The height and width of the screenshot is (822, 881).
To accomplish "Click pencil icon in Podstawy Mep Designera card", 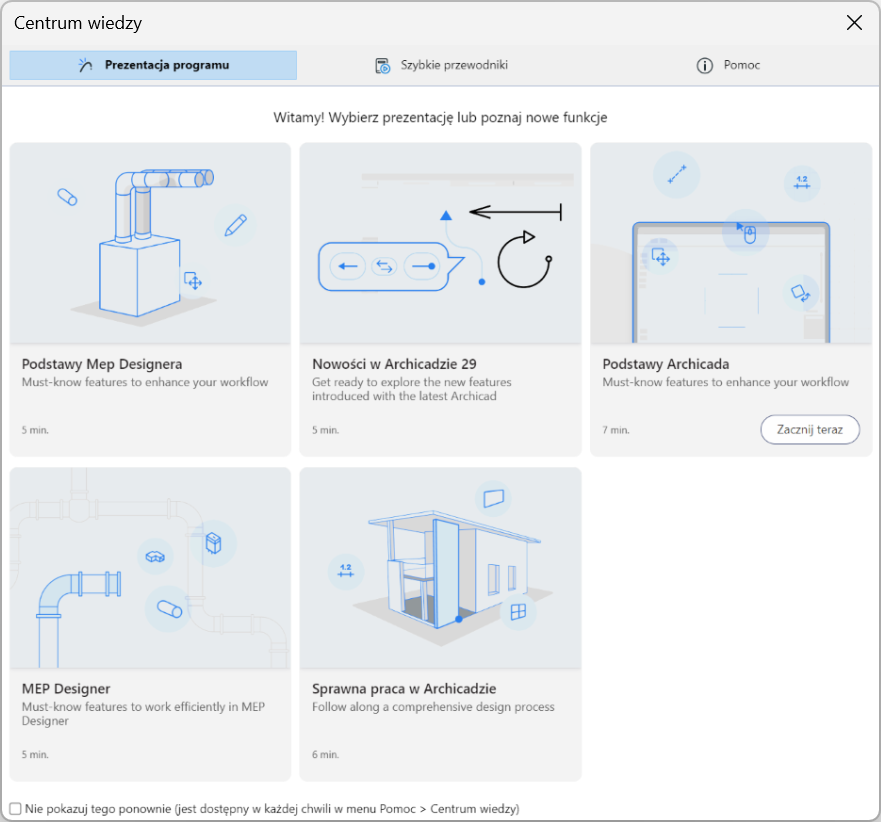I will coord(235,225).
